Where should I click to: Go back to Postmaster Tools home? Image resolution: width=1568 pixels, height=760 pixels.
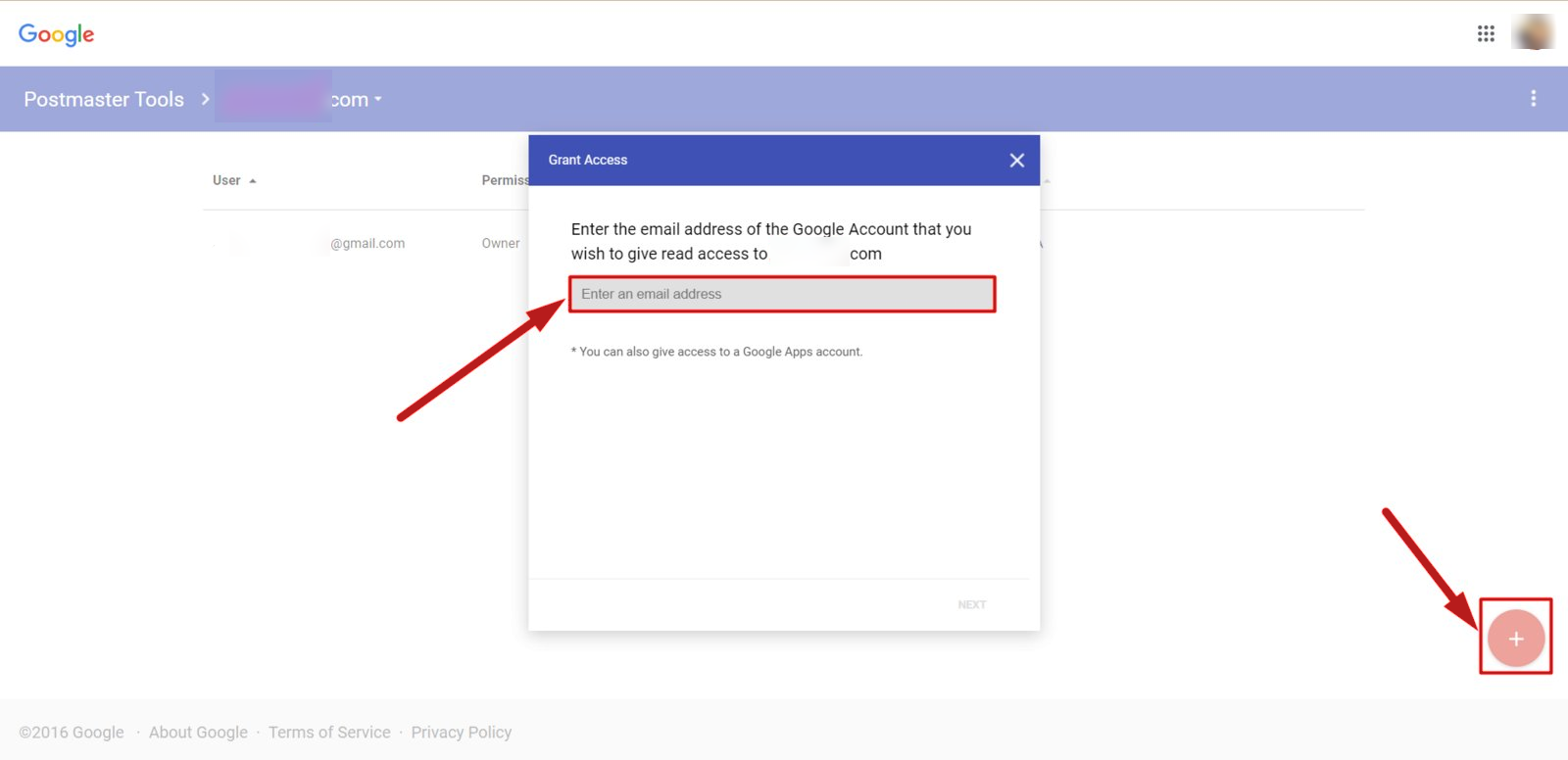[x=104, y=99]
